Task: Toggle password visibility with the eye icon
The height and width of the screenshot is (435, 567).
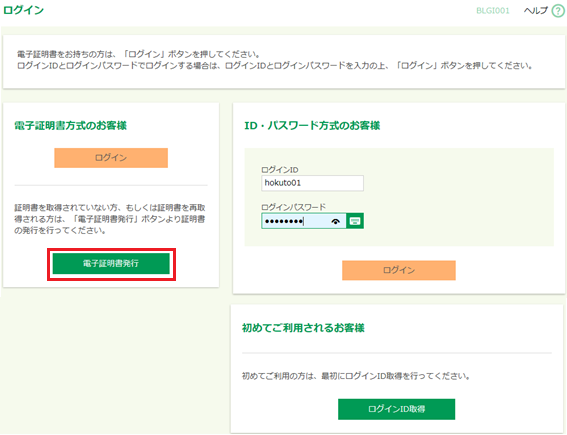Action: pyautogui.click(x=336, y=221)
